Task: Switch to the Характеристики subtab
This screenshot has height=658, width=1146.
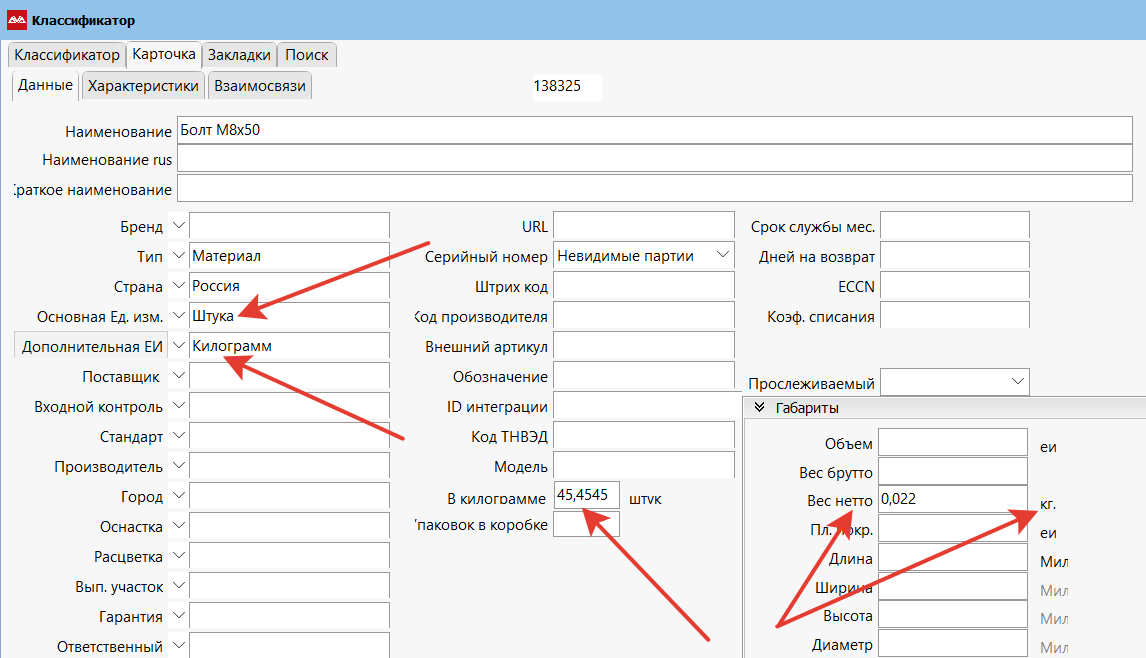Action: tap(143, 86)
